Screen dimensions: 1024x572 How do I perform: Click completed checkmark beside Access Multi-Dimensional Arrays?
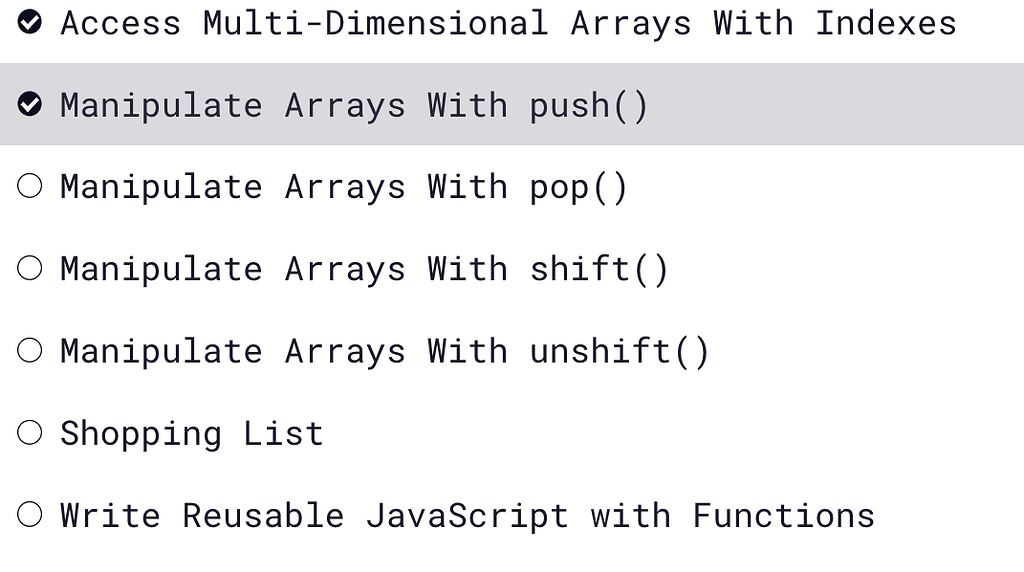29,22
